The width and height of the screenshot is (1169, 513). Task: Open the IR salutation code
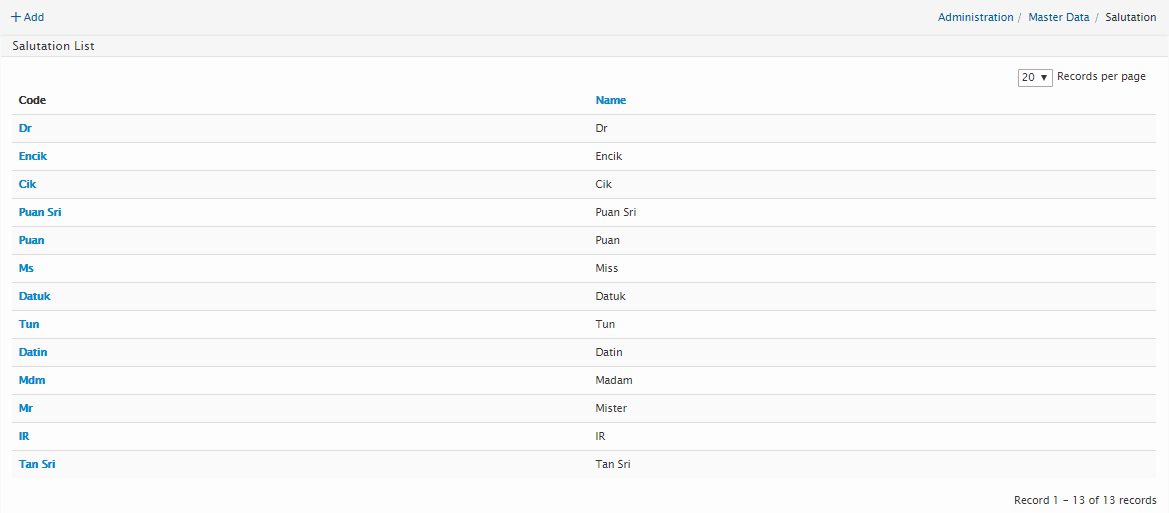click(24, 436)
